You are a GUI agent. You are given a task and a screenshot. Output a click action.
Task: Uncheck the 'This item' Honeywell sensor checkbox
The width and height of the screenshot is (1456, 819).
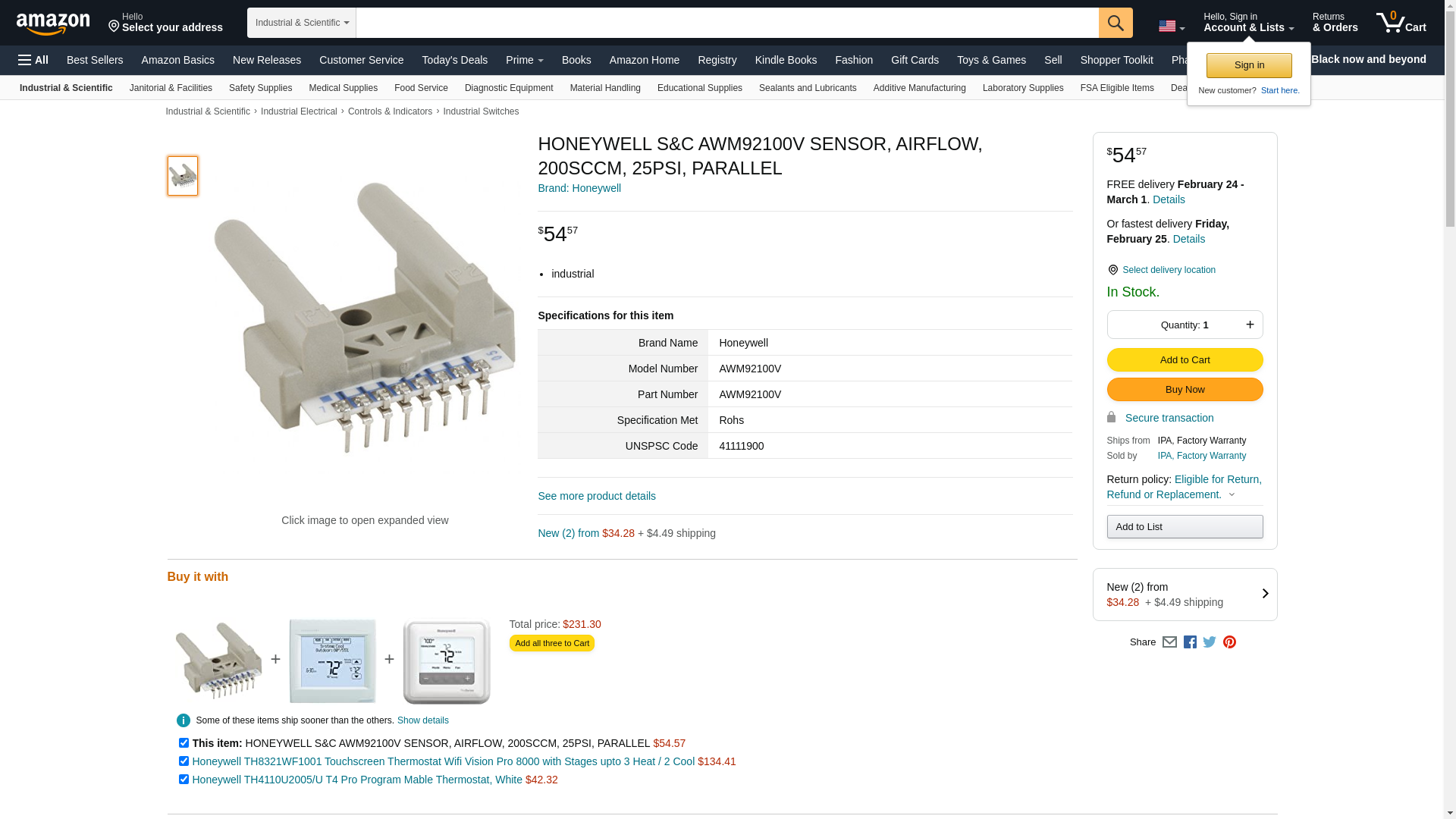(x=184, y=743)
